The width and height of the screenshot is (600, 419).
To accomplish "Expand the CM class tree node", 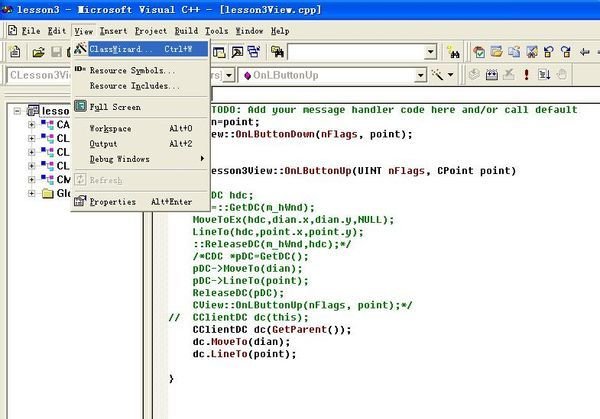I will [31, 179].
